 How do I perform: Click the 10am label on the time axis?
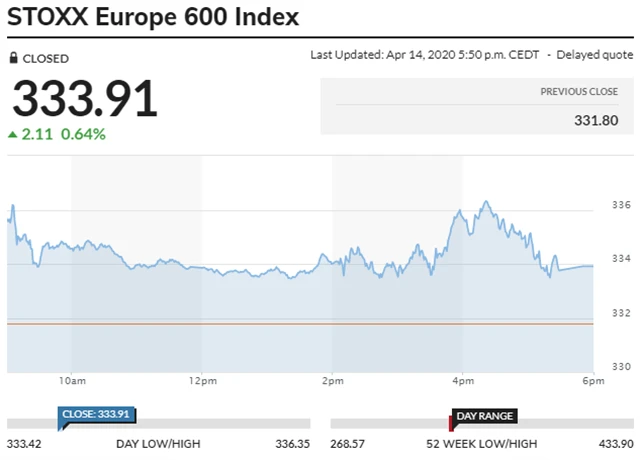coord(71,381)
